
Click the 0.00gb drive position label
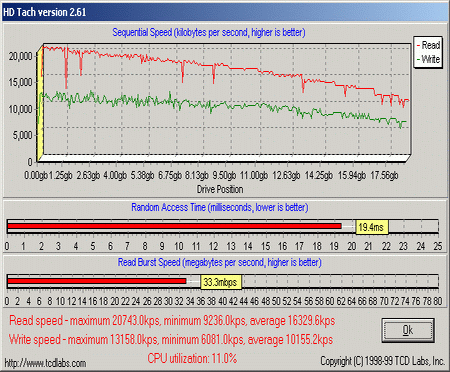click(36, 175)
